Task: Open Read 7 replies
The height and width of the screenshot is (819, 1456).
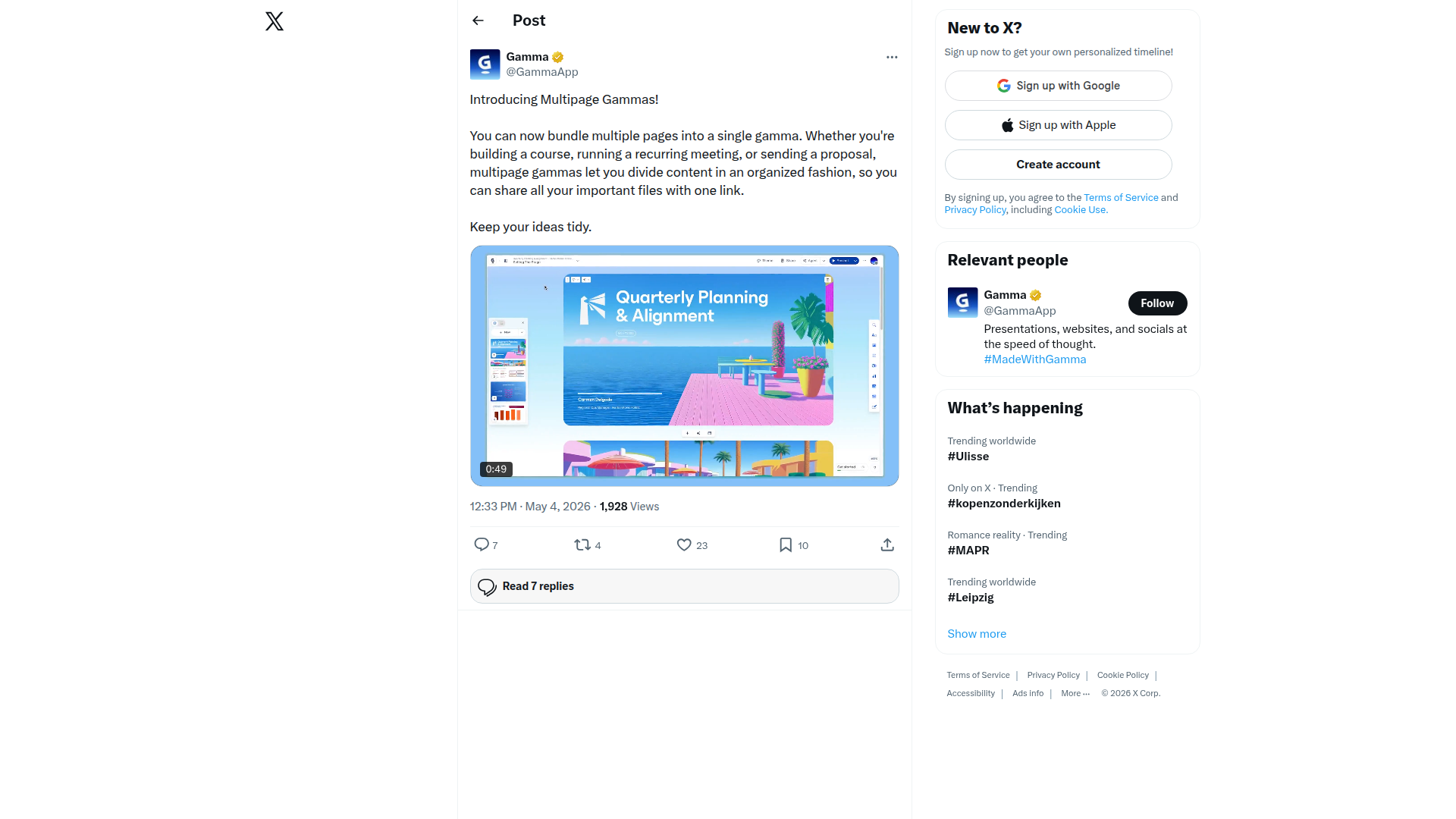Action: [684, 586]
